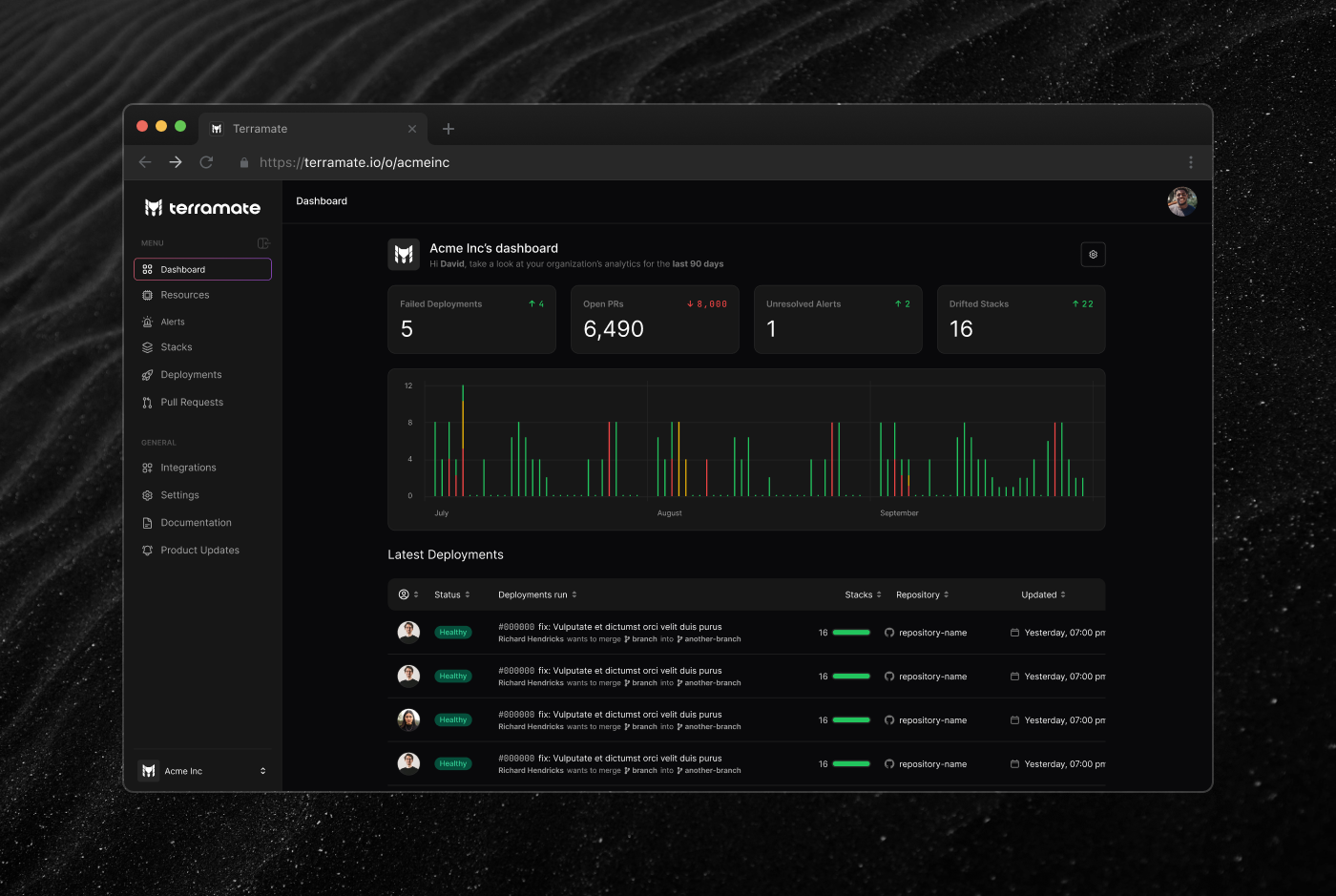The width and height of the screenshot is (1336, 896).
Task: Click first row's stacks progress bar
Action: (x=851, y=633)
